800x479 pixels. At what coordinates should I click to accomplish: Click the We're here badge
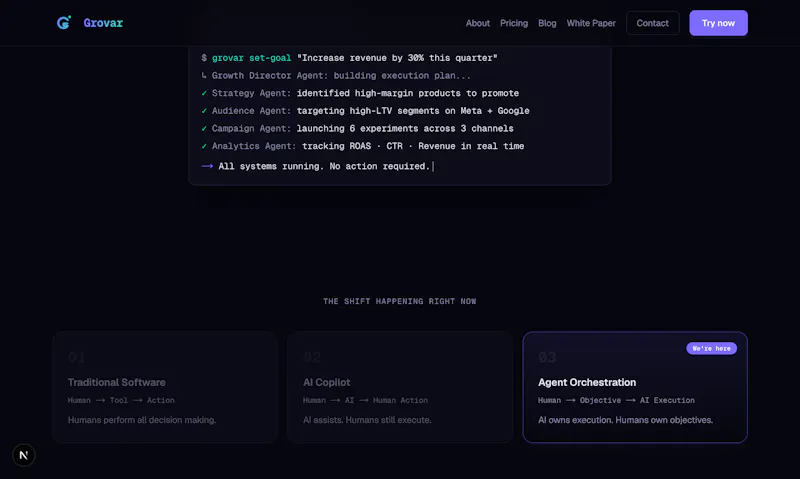click(x=711, y=348)
